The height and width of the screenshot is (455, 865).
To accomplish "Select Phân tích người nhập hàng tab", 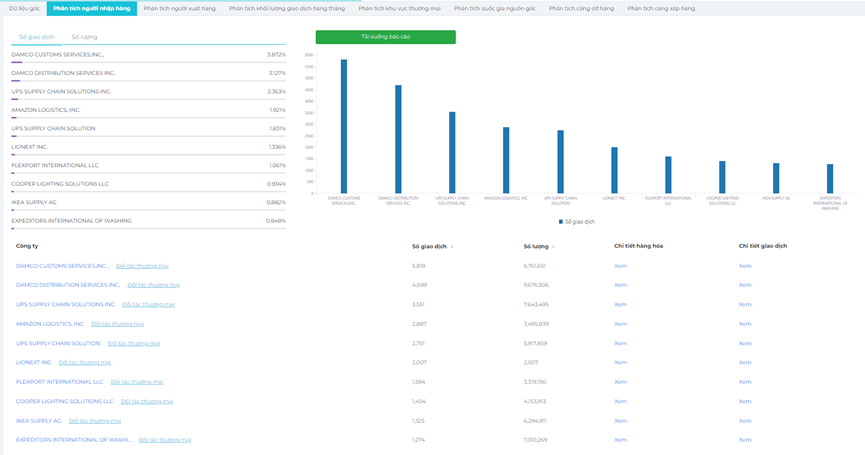I will pos(92,8).
